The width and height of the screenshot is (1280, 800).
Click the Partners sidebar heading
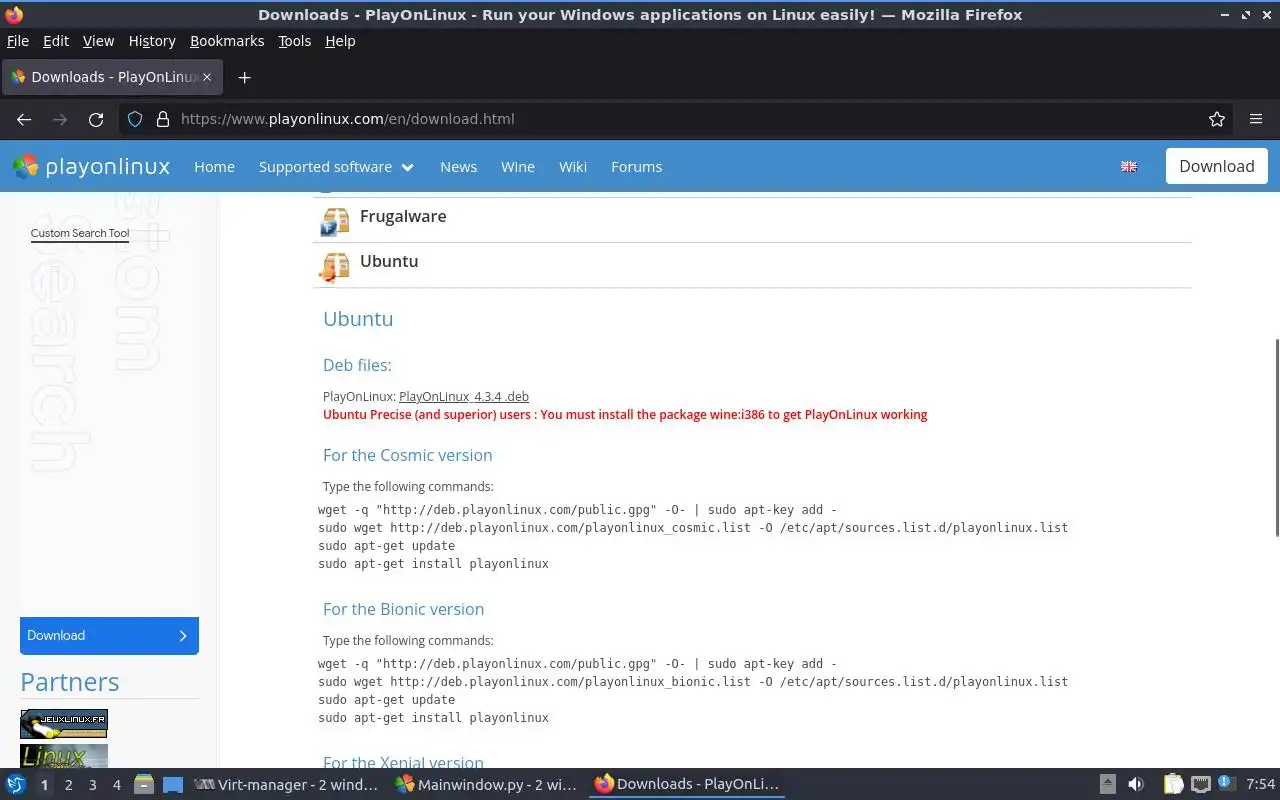click(x=70, y=682)
